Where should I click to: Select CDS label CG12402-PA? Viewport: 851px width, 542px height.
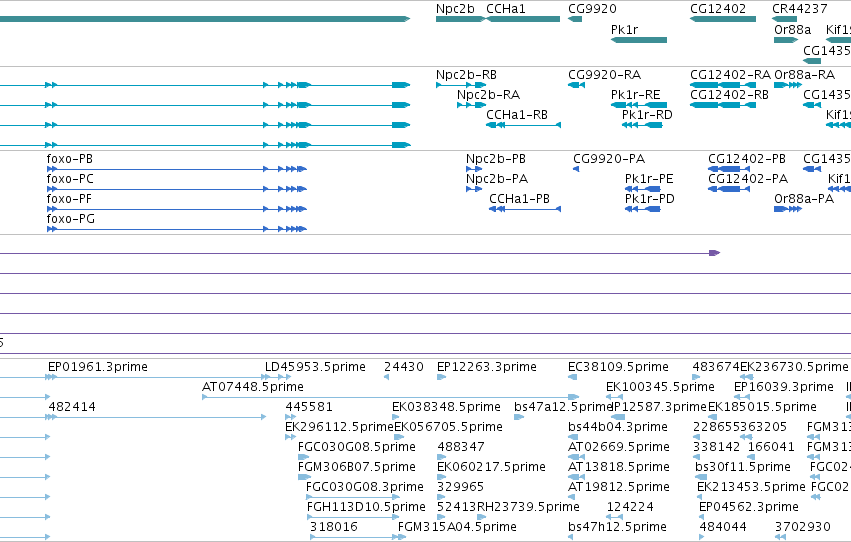(x=748, y=179)
